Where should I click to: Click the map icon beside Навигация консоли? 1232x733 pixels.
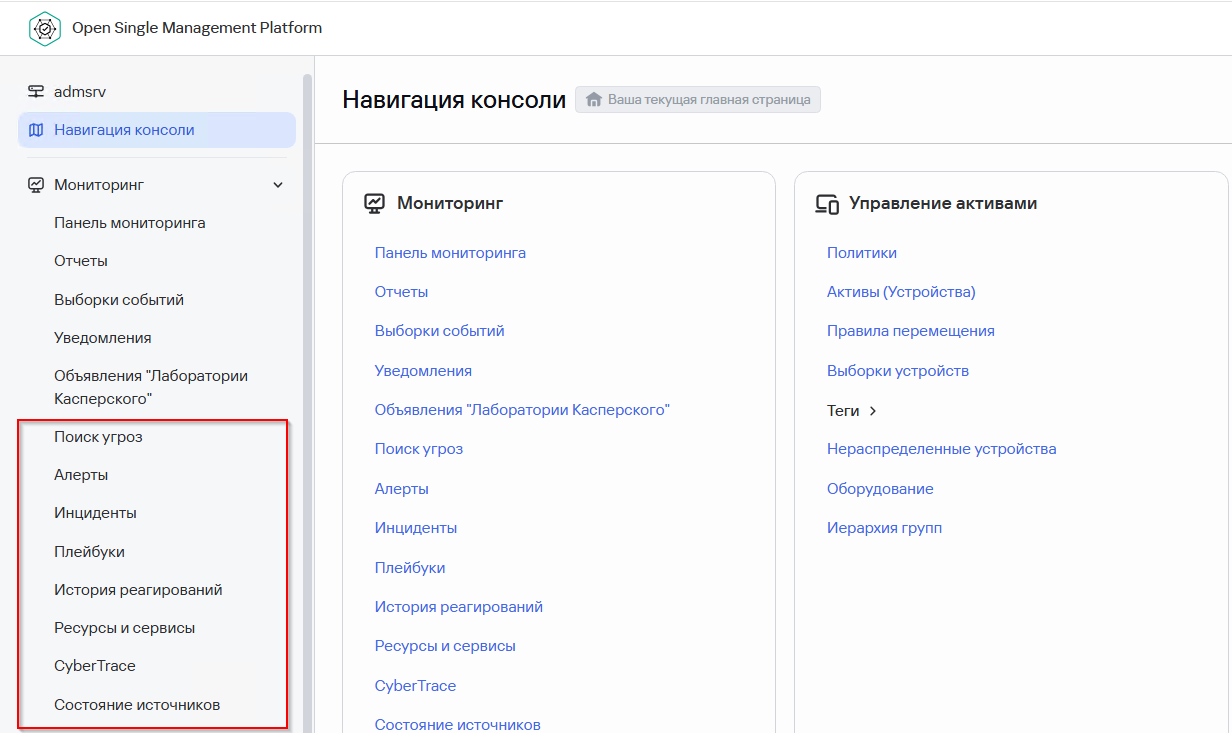tap(36, 130)
